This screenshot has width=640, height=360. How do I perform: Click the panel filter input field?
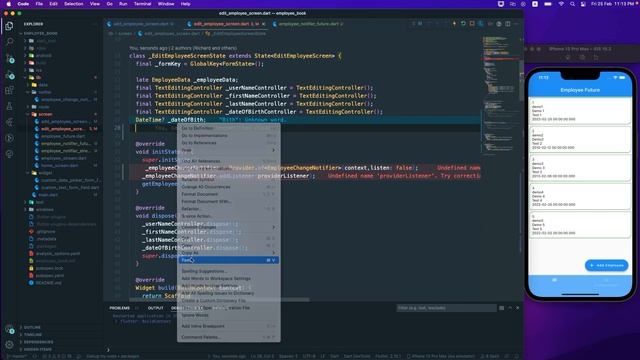446,308
